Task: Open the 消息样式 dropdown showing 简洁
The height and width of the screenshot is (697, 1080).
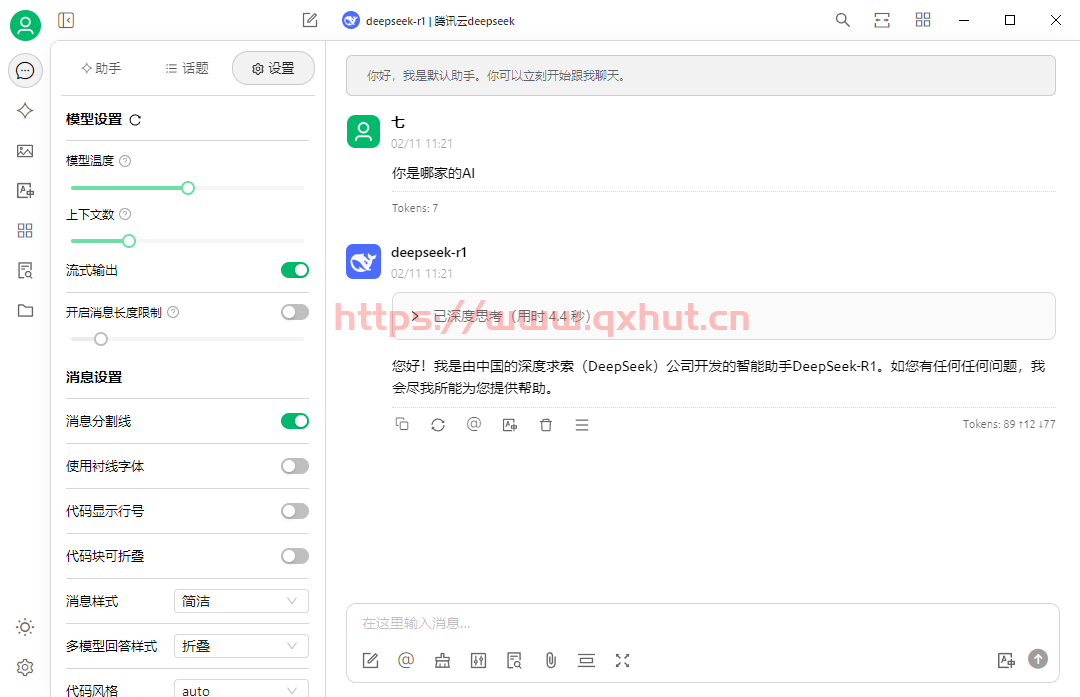Action: [x=241, y=601]
